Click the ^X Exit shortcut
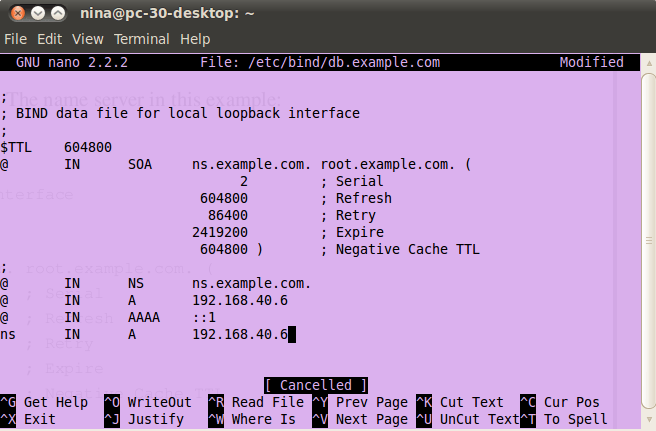Viewport: 656px width, 431px height. coord(28,420)
